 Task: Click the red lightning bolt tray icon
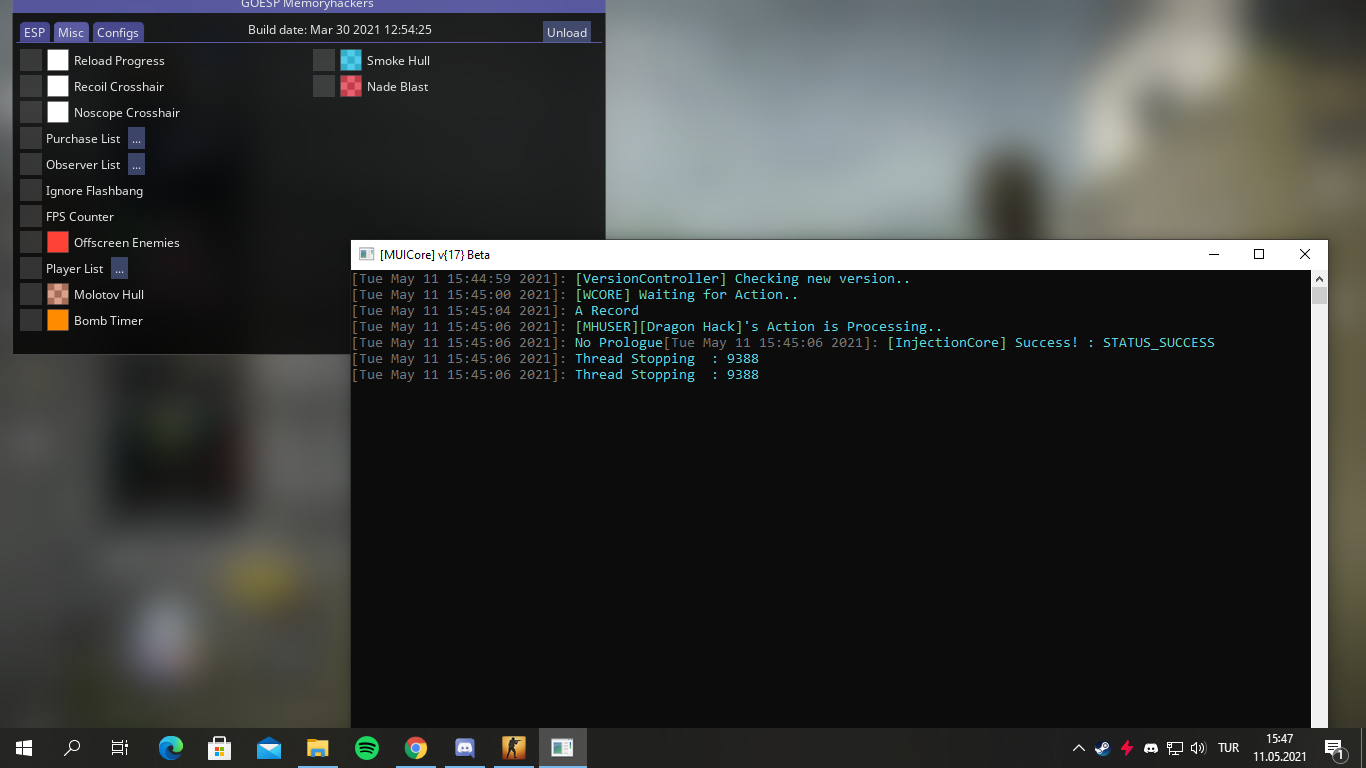click(x=1127, y=748)
